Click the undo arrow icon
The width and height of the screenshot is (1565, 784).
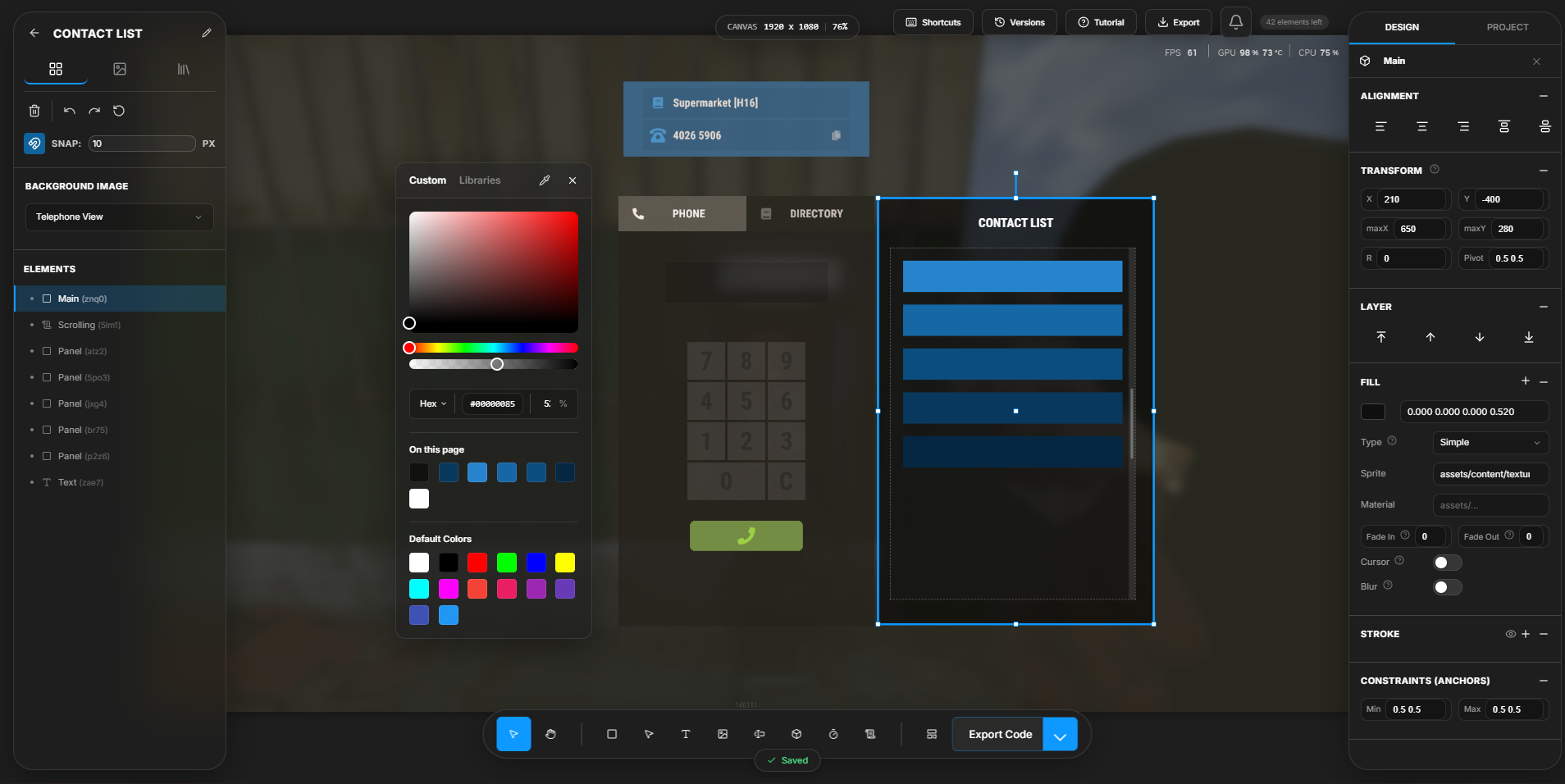click(70, 111)
